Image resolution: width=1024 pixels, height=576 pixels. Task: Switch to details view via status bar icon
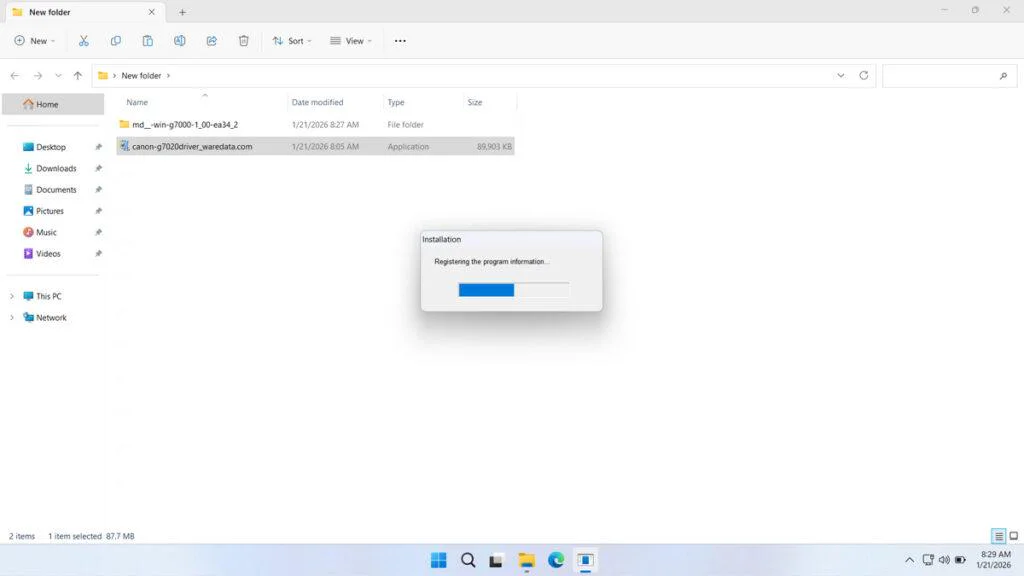pos(997,536)
